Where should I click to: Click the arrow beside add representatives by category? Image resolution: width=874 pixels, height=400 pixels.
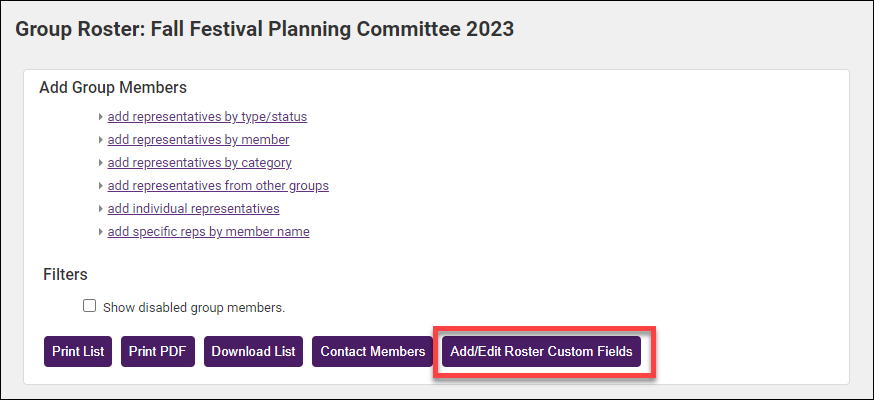(101, 163)
